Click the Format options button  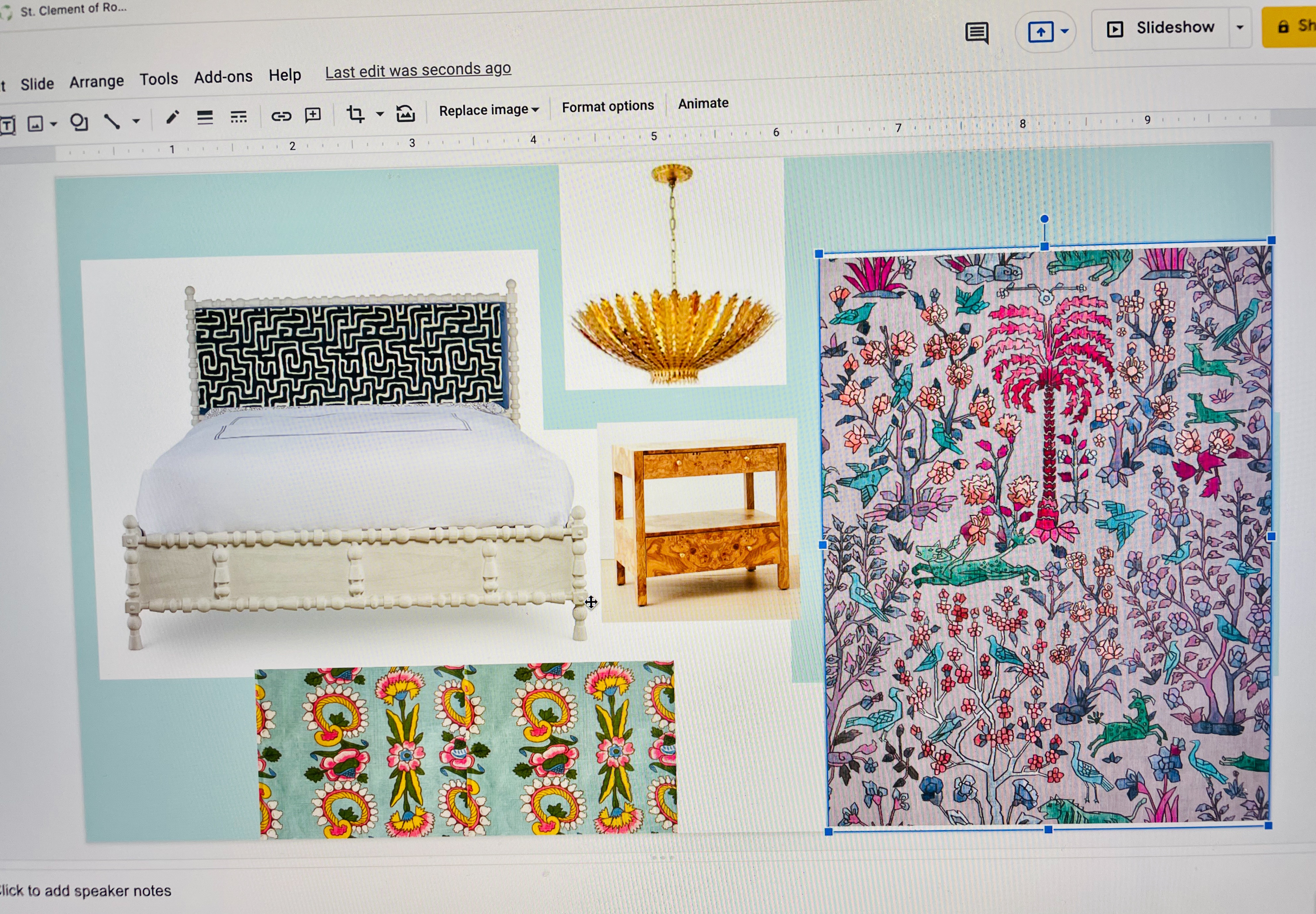coord(607,106)
